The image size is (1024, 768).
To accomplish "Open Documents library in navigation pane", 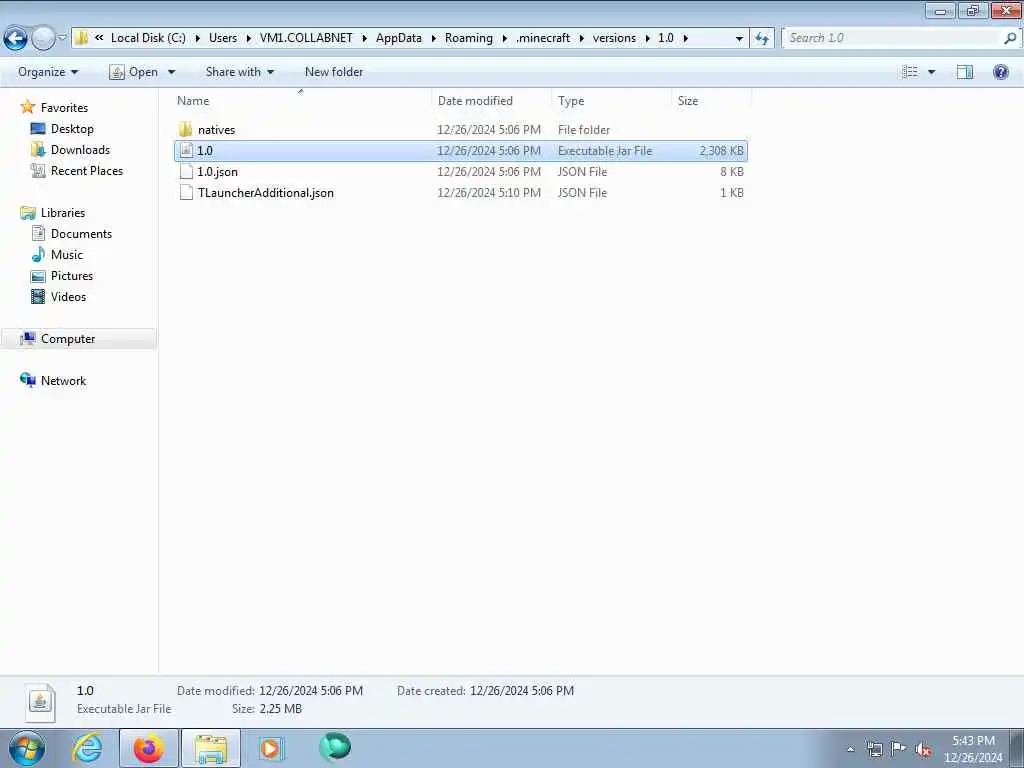I will (81, 234).
